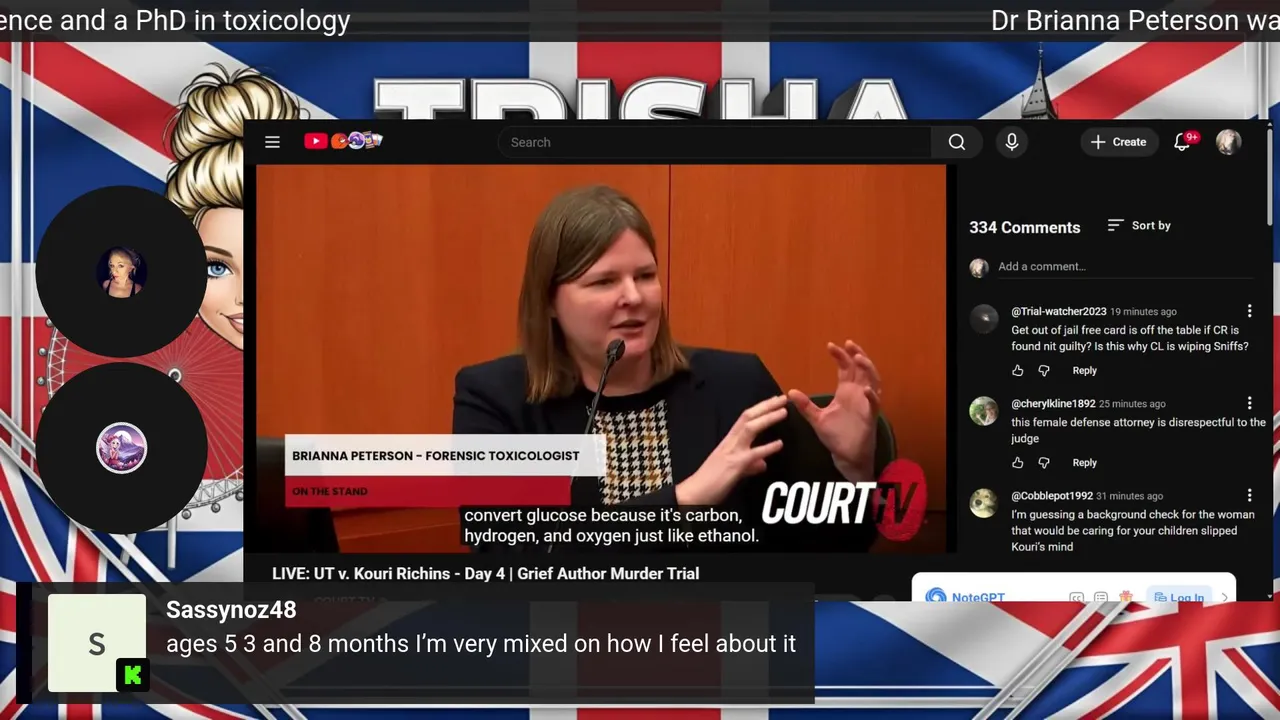Click the video title 'LIVE: UT v. Kouri Richins'
The width and height of the screenshot is (1280, 720).
point(485,574)
